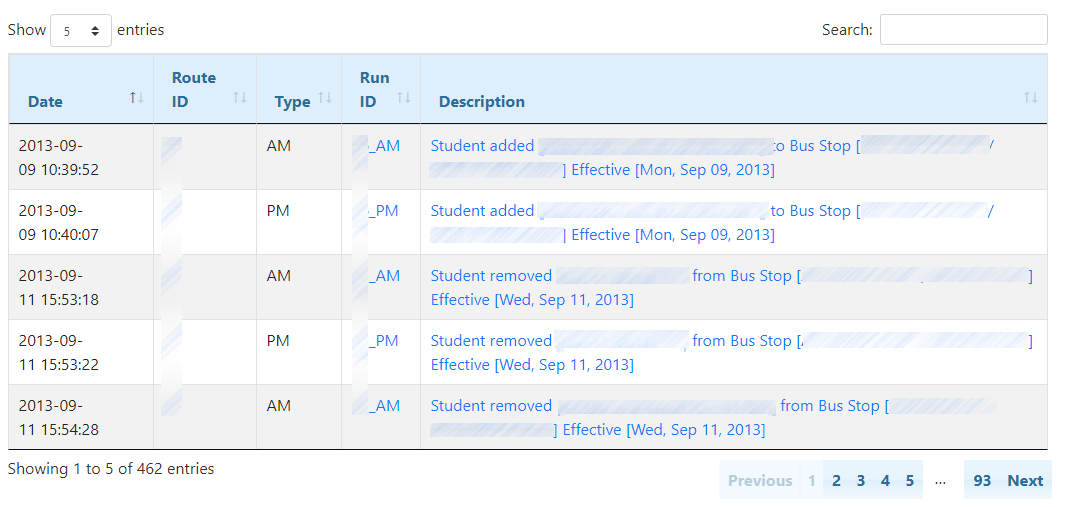Sort Description column using its arrows
The height and width of the screenshot is (507, 1069).
(1031, 97)
